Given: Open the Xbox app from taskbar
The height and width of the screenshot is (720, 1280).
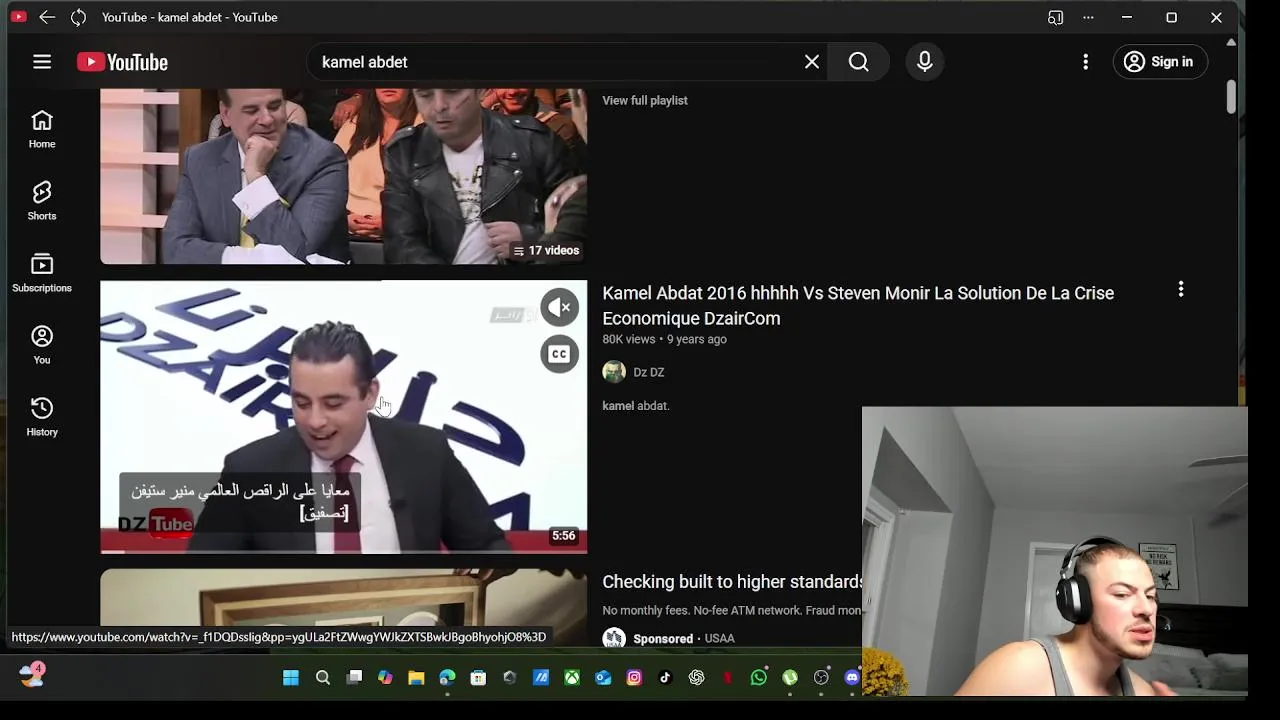Looking at the screenshot, I should click(572, 678).
